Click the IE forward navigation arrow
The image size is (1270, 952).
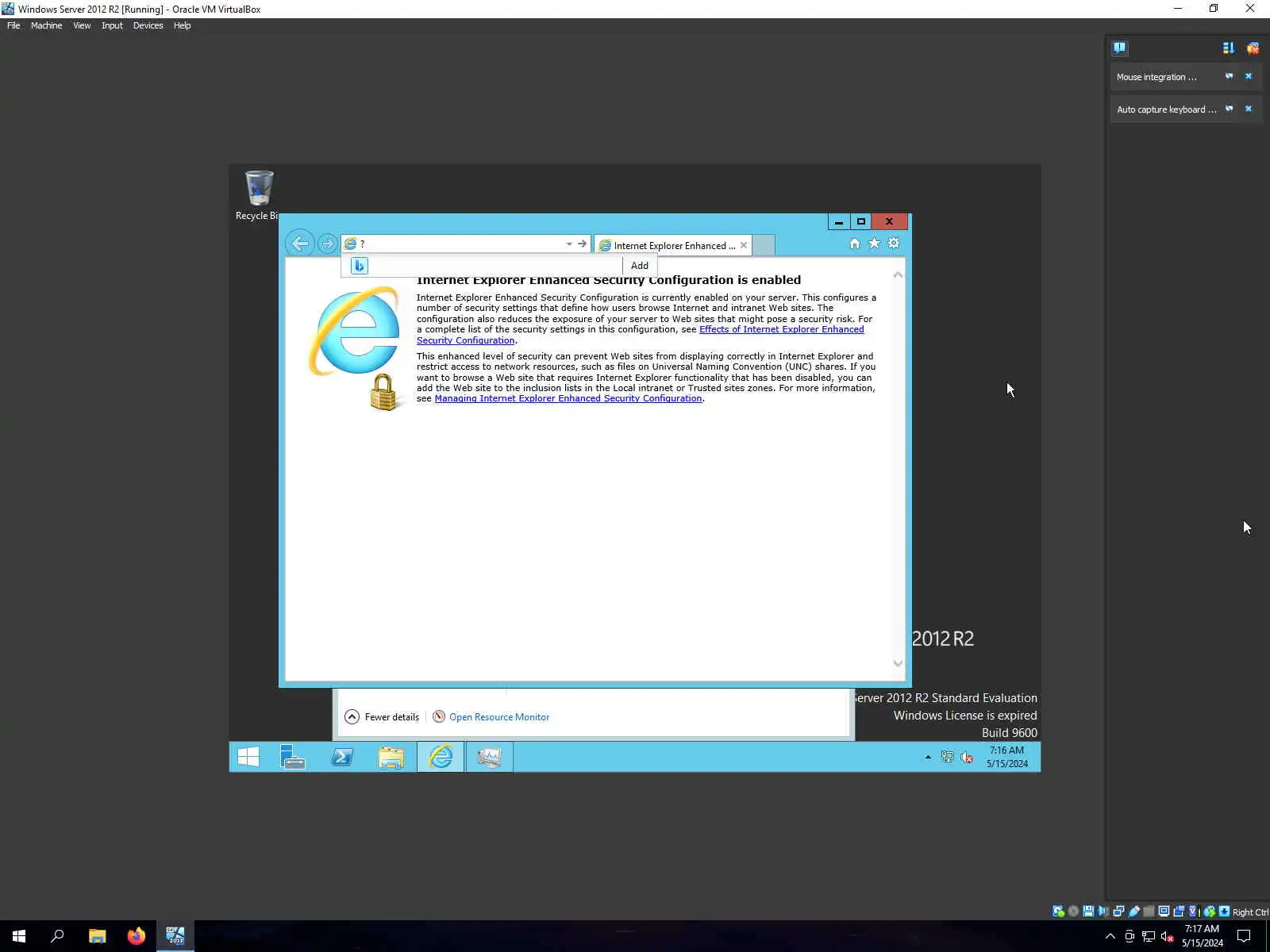tap(327, 244)
